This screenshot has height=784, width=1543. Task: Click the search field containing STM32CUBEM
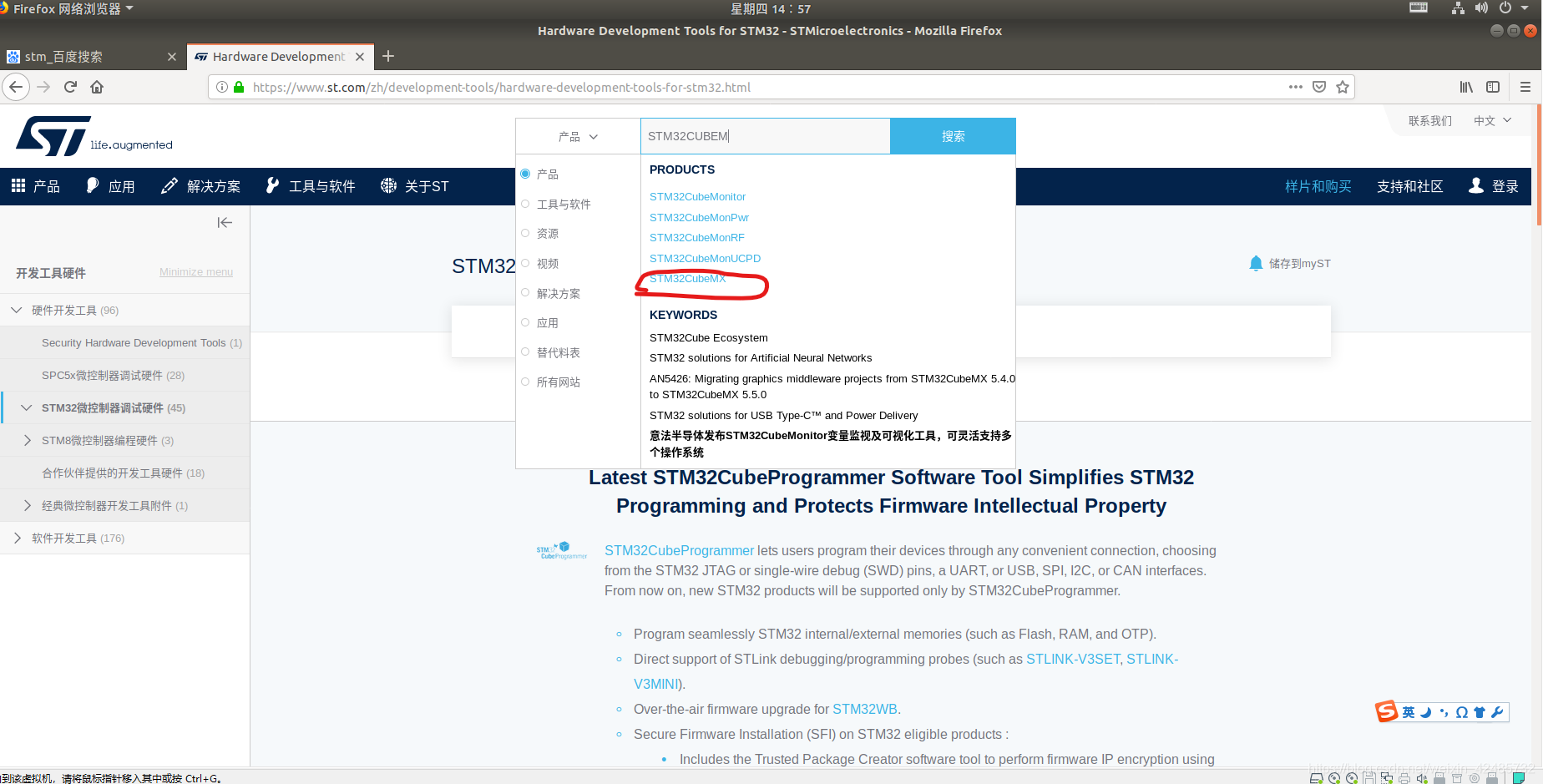765,136
